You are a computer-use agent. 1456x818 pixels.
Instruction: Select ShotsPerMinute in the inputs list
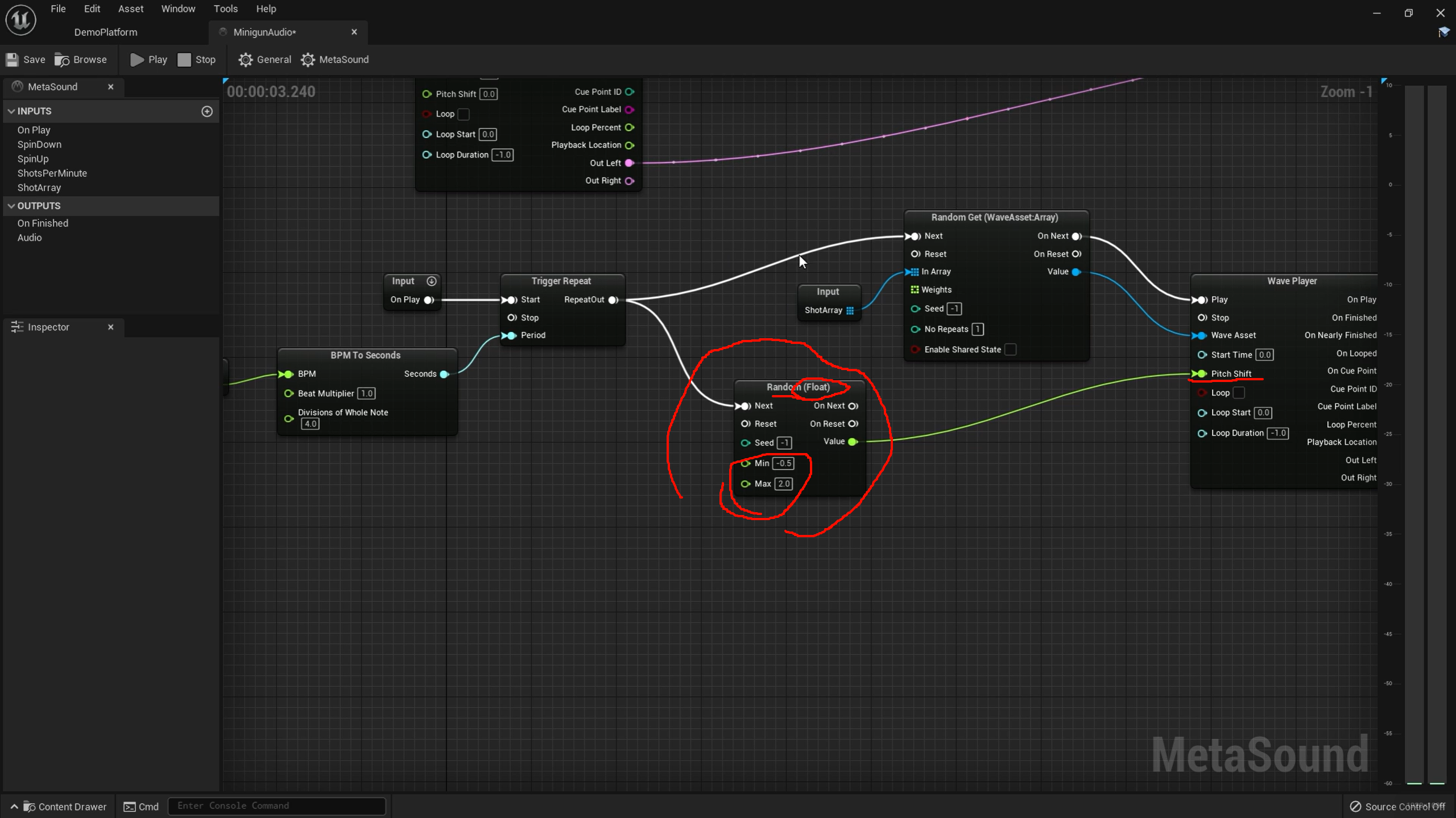tap(52, 173)
